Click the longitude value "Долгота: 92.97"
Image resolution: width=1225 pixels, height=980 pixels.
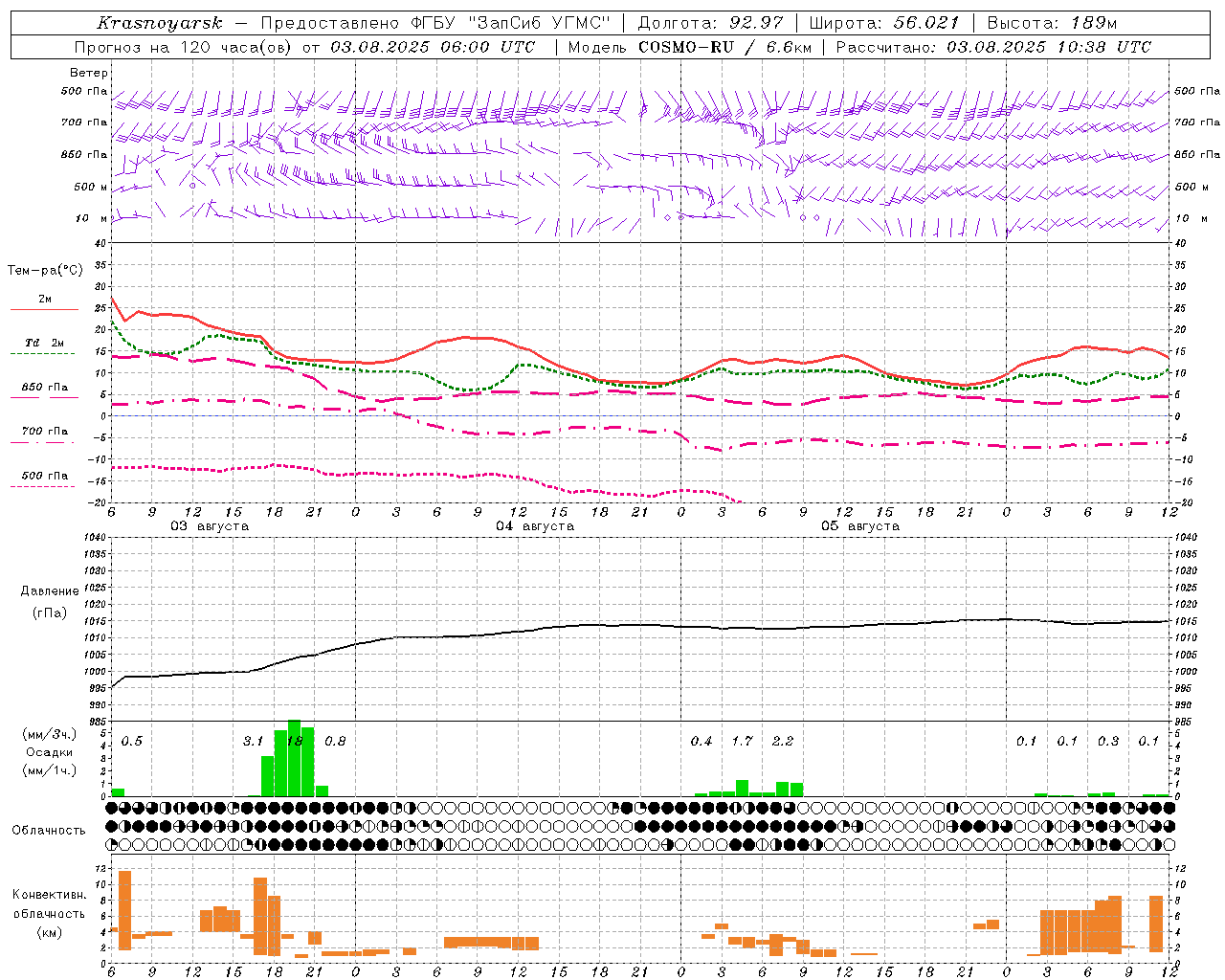coord(710,23)
